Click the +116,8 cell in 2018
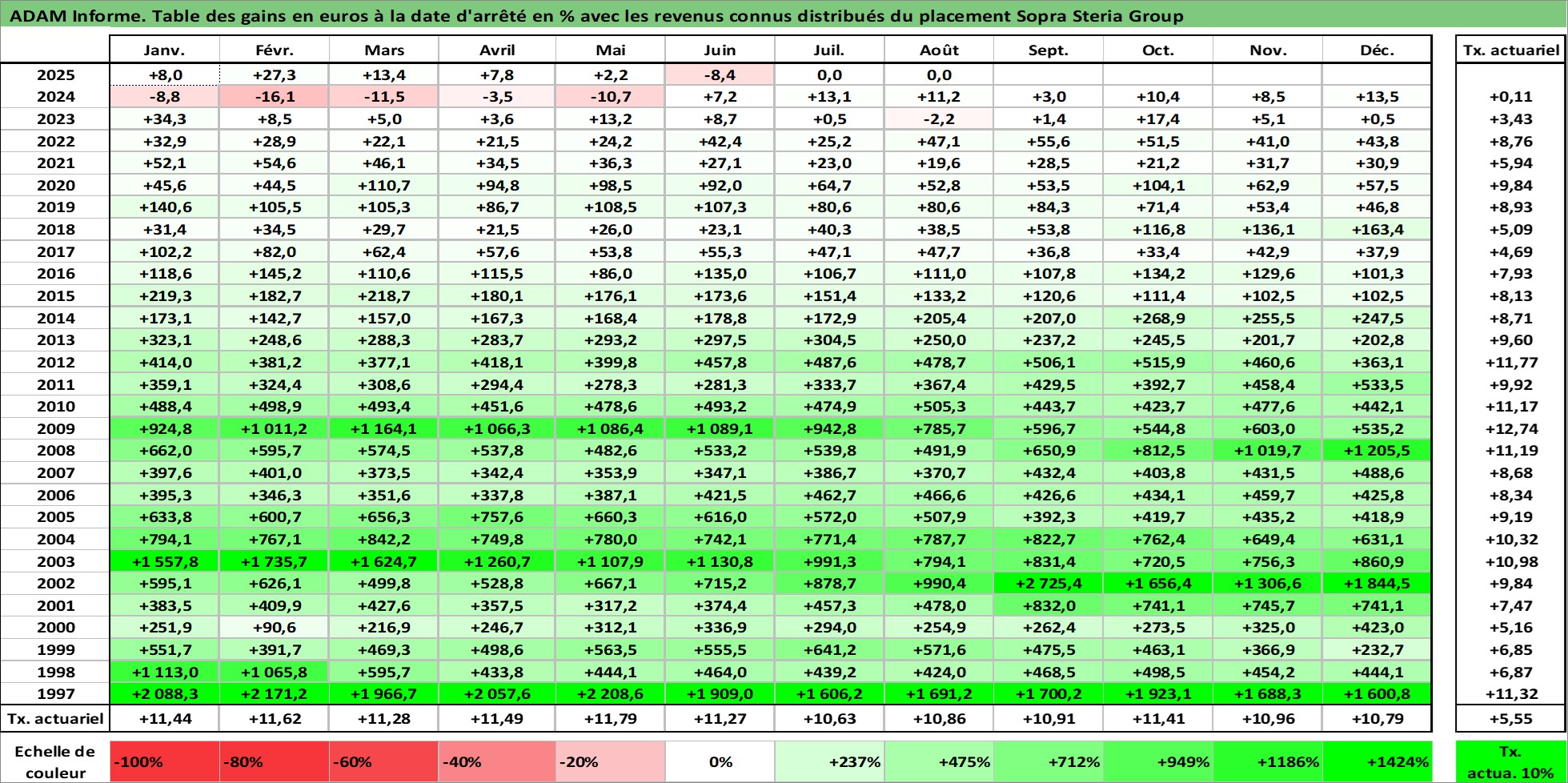This screenshot has width=1568, height=783. click(x=1158, y=229)
